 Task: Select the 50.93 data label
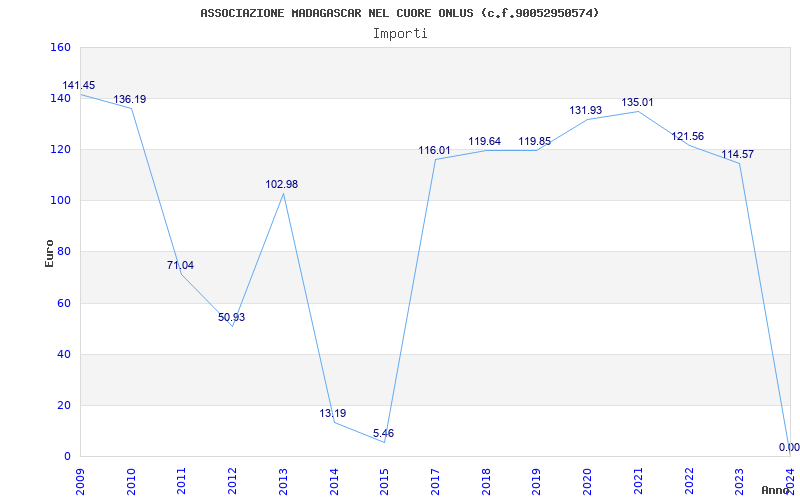(x=231, y=317)
